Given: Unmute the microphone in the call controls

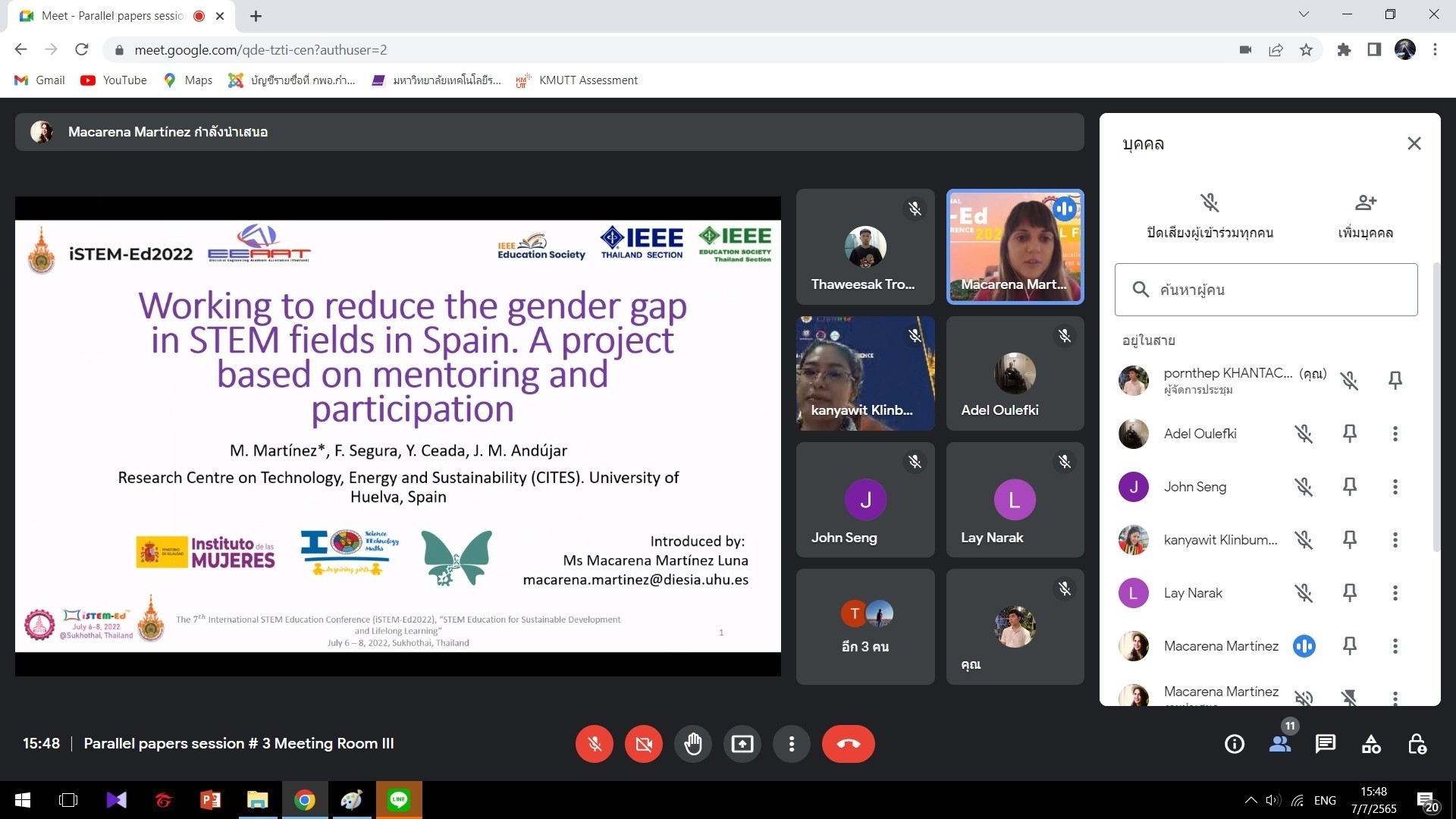Looking at the screenshot, I should tap(595, 744).
